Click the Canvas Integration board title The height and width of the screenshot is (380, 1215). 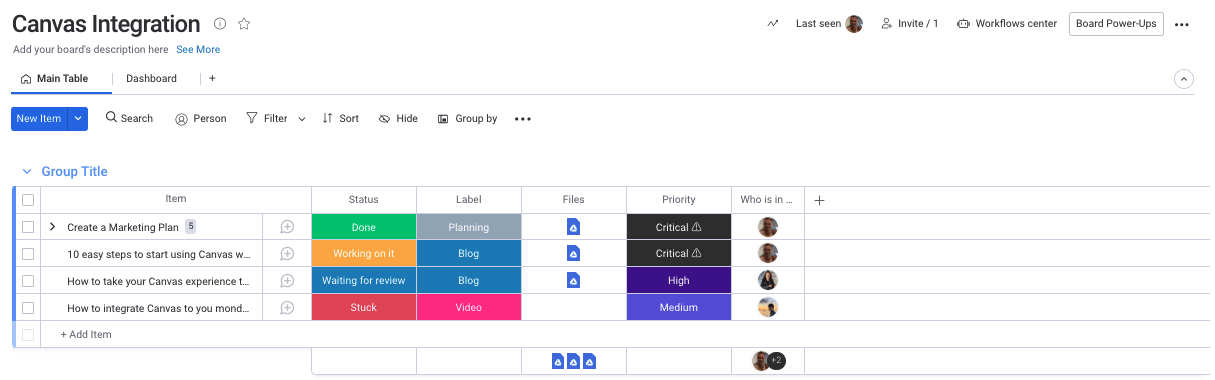point(106,24)
